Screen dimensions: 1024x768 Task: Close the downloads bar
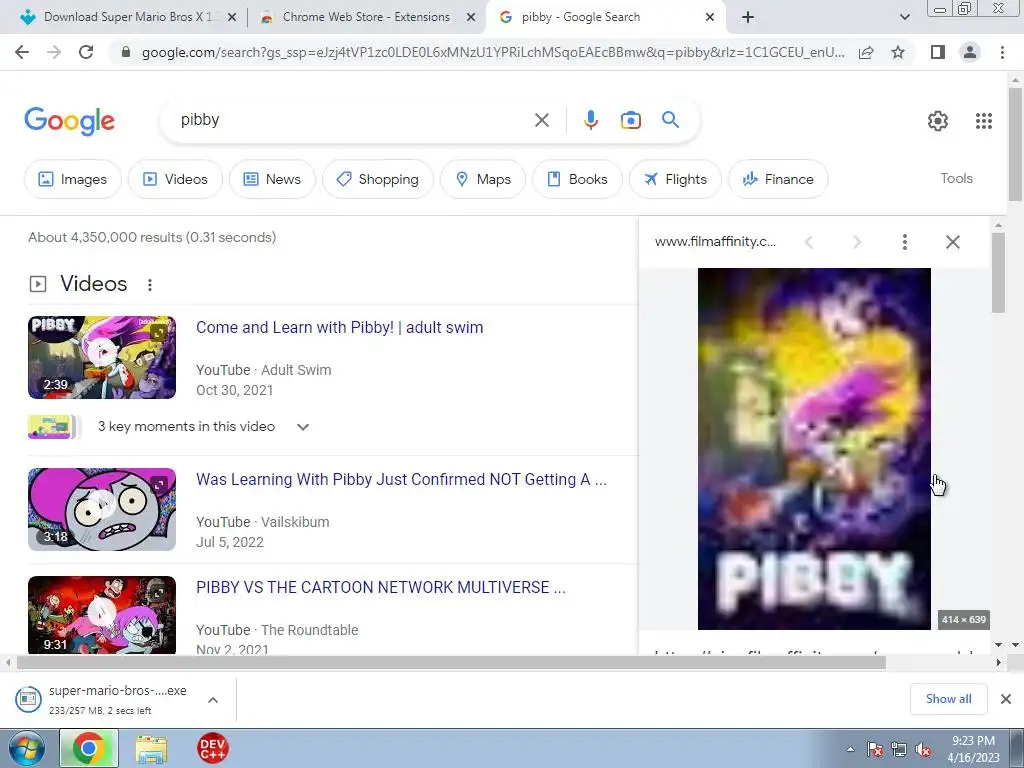[1006, 699]
